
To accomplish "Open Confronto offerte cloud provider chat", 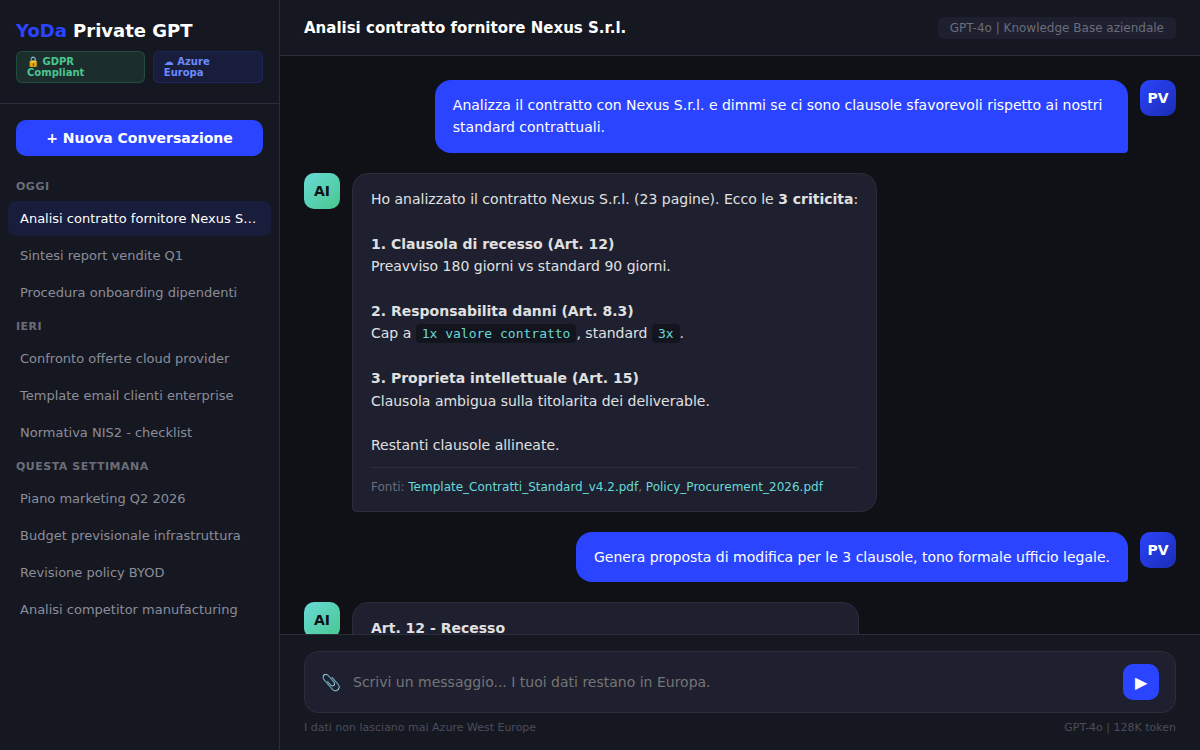I will click(124, 359).
